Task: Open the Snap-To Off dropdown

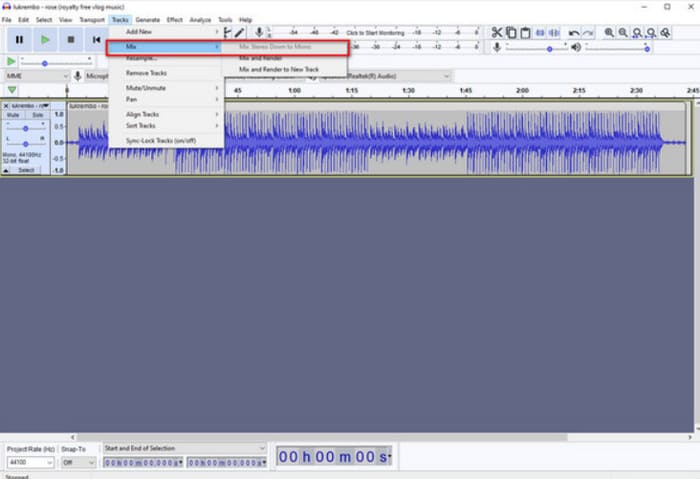Action: 78,462
